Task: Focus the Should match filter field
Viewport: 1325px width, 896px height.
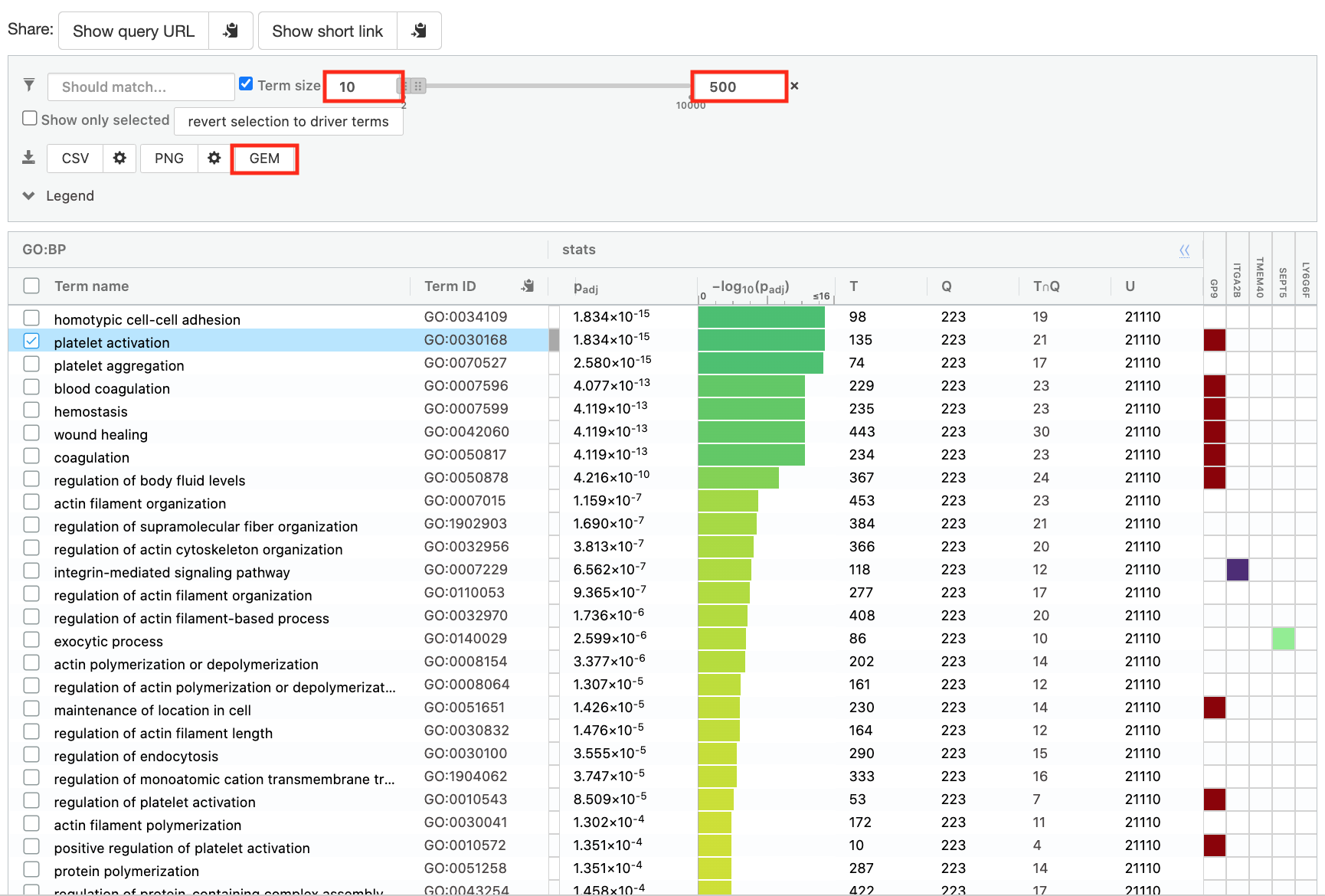Action: pos(141,87)
